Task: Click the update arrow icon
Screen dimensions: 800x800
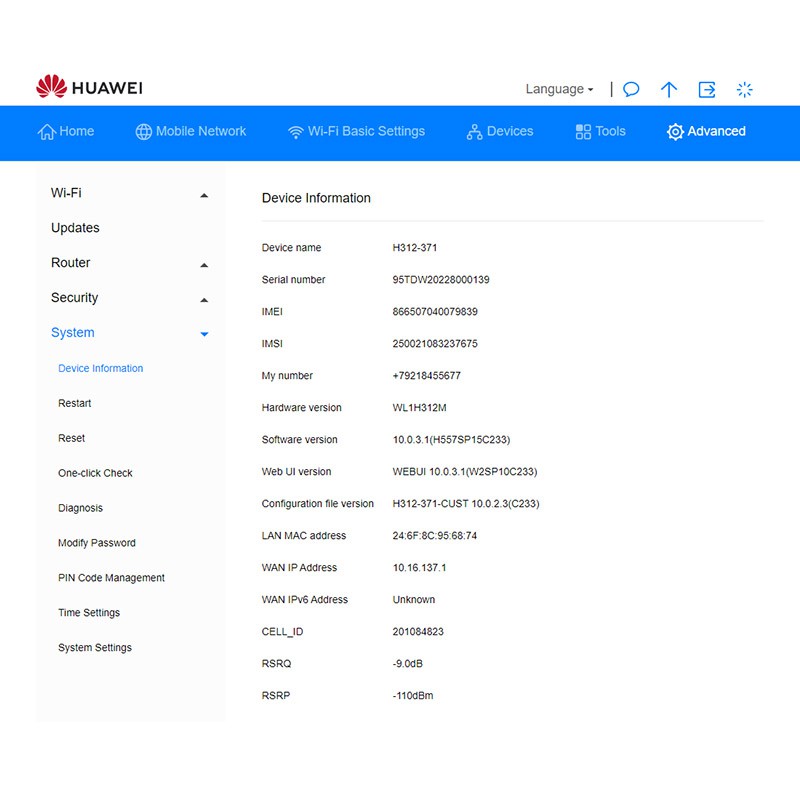Action: point(669,89)
